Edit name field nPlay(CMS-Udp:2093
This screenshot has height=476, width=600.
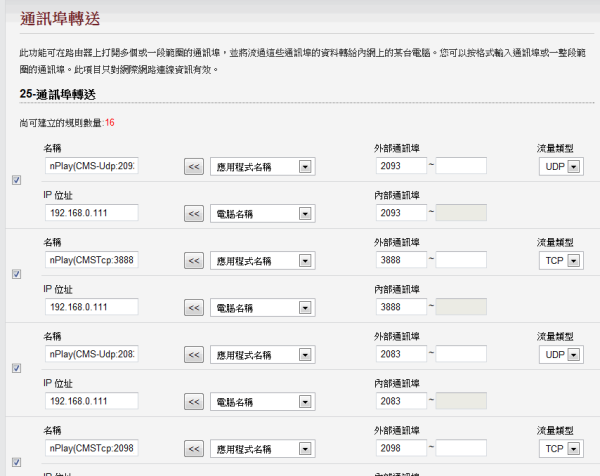[91, 166]
